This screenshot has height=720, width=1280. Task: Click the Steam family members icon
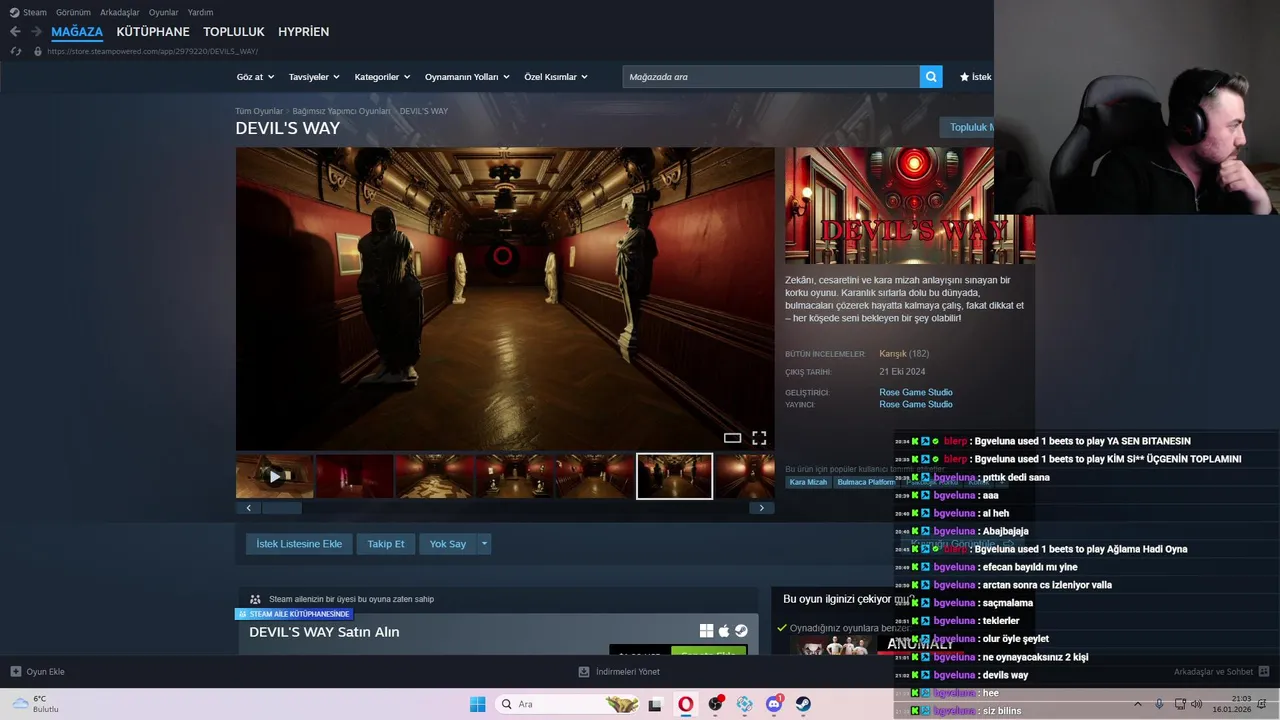tap(255, 599)
